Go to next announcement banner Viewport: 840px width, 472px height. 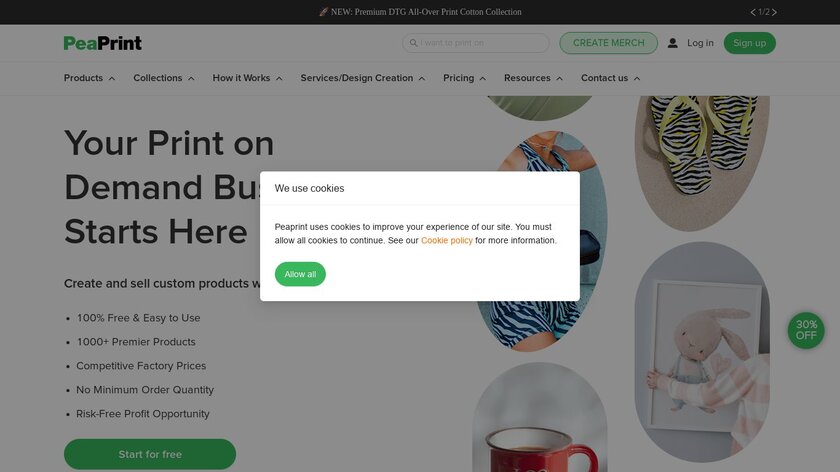pyautogui.click(x=775, y=12)
